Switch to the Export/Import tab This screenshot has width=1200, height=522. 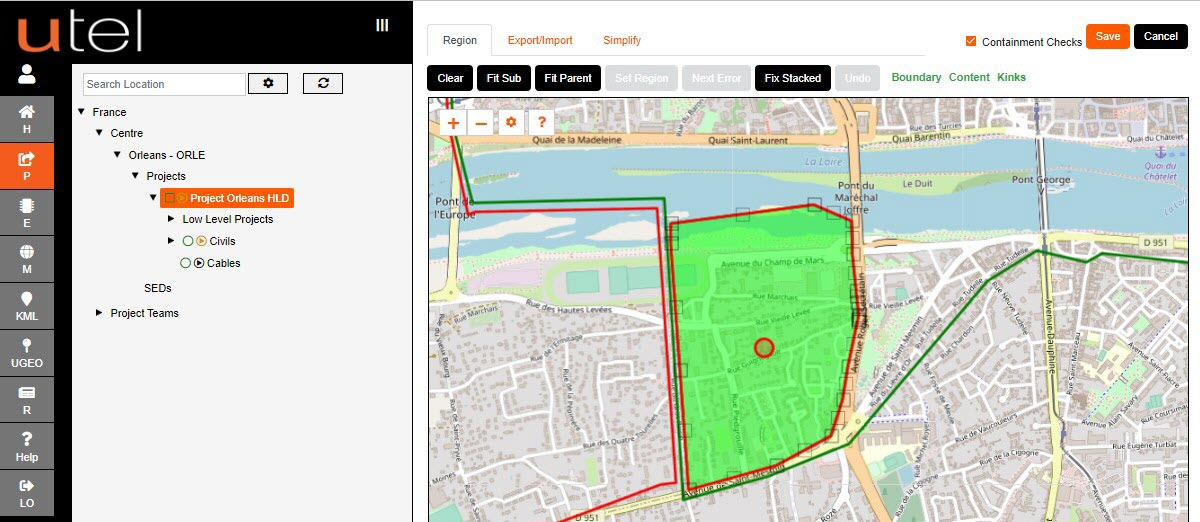pyautogui.click(x=540, y=40)
